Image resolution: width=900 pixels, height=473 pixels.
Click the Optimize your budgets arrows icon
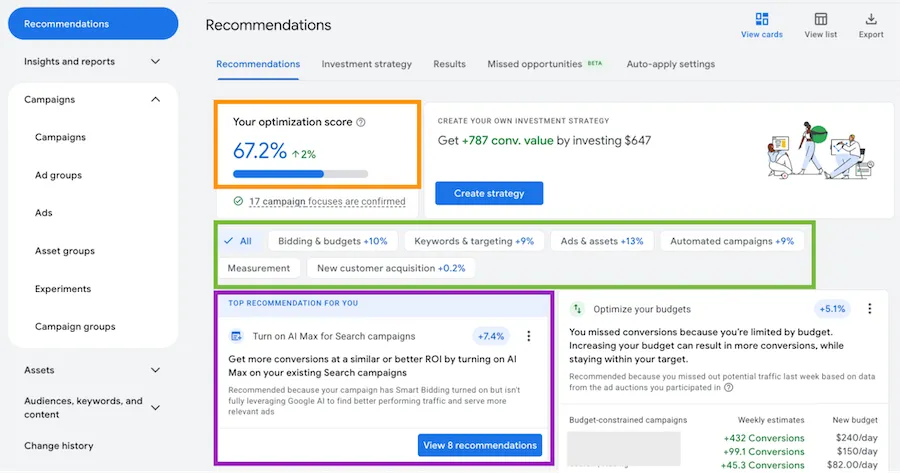click(577, 309)
